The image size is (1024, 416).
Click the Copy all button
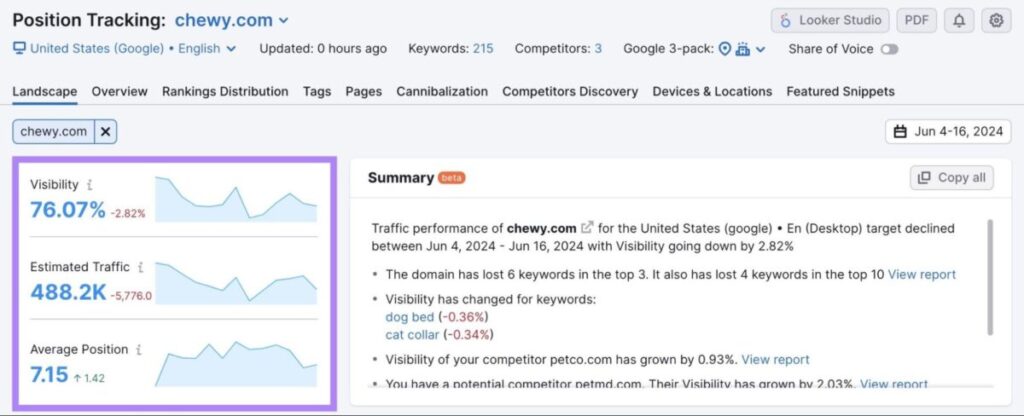tap(952, 178)
